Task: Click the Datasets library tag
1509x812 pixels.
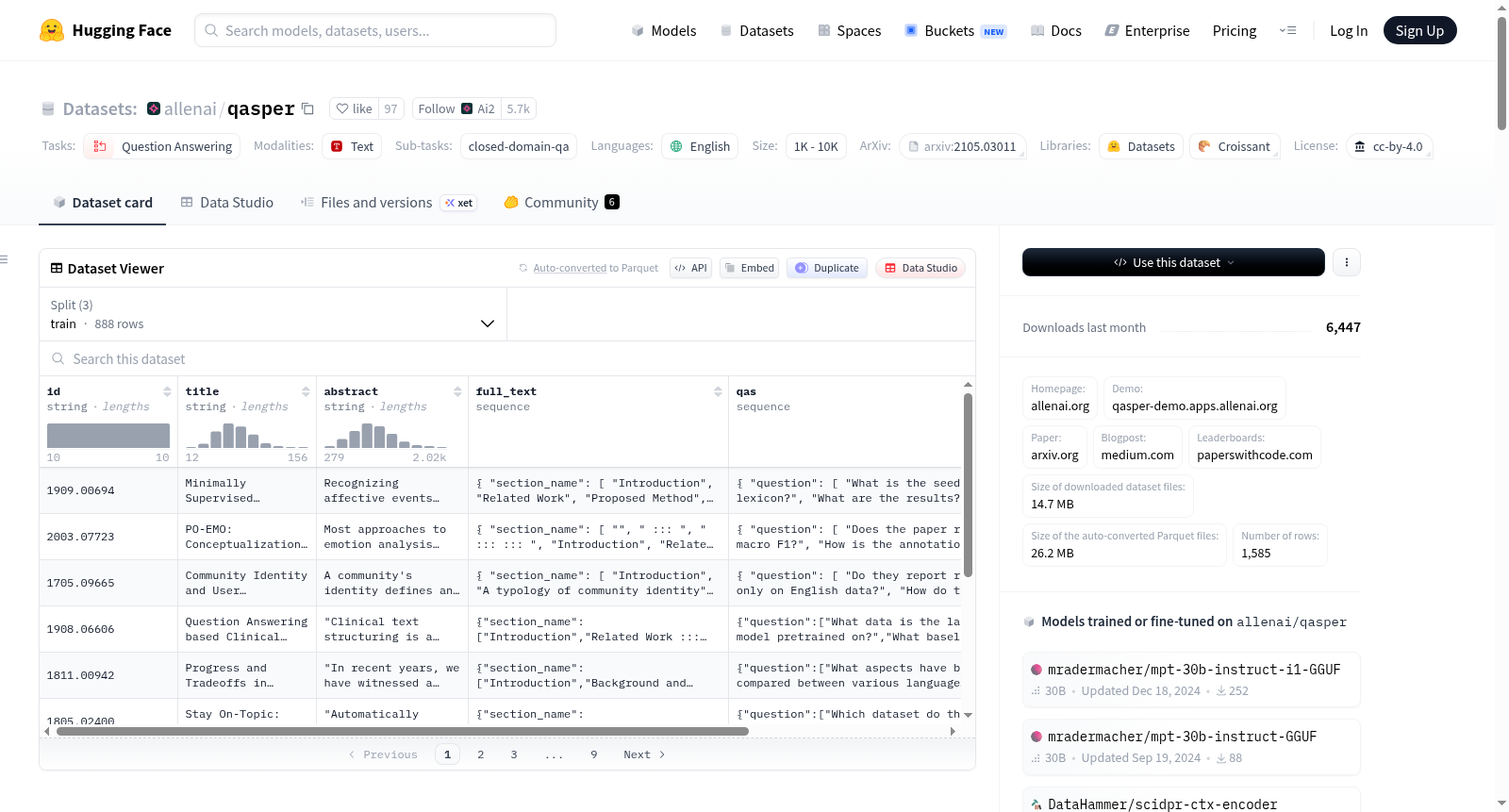Action: (x=1142, y=146)
